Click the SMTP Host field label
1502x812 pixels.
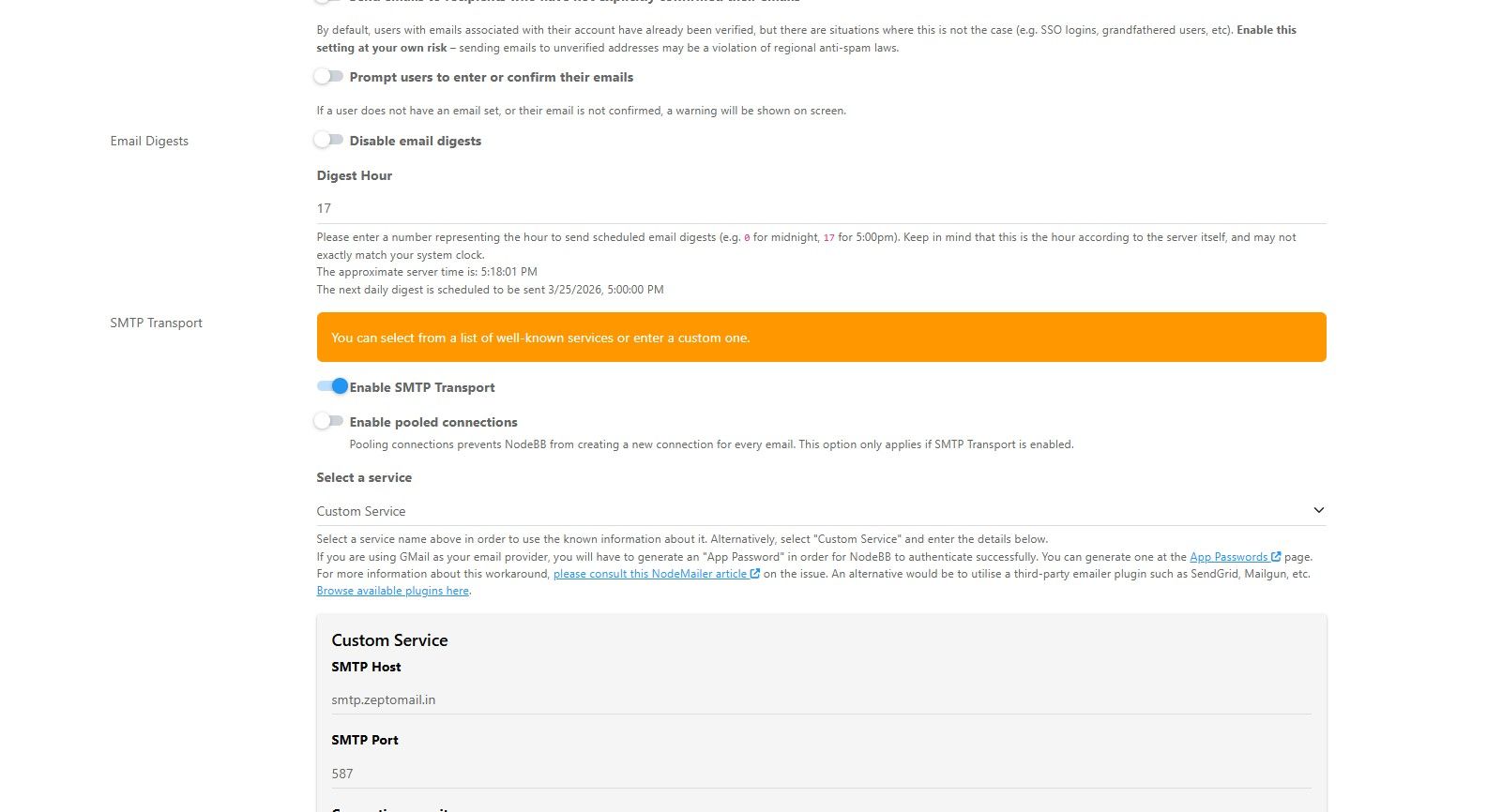(x=366, y=667)
